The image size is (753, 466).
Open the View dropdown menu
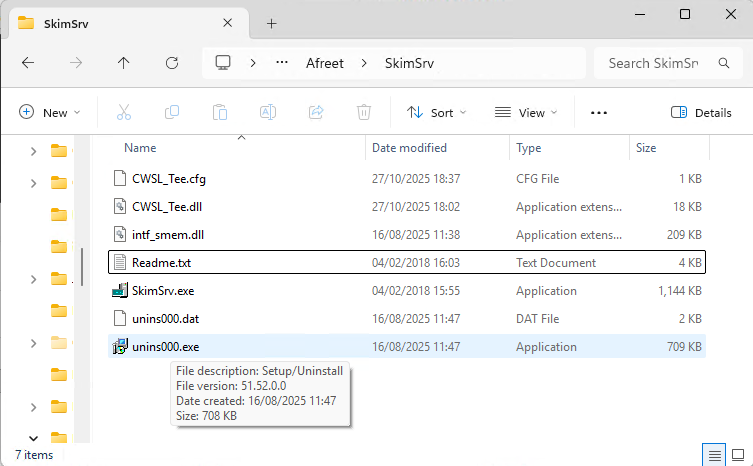click(x=526, y=113)
